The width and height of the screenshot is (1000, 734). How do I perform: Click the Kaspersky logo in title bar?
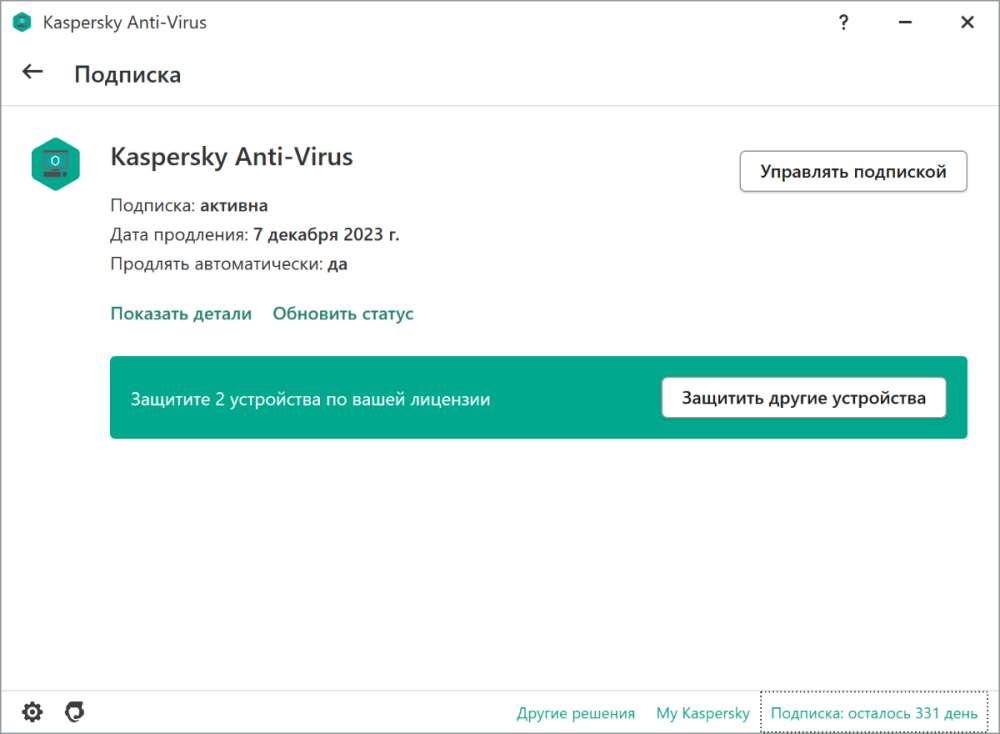tap(22, 22)
